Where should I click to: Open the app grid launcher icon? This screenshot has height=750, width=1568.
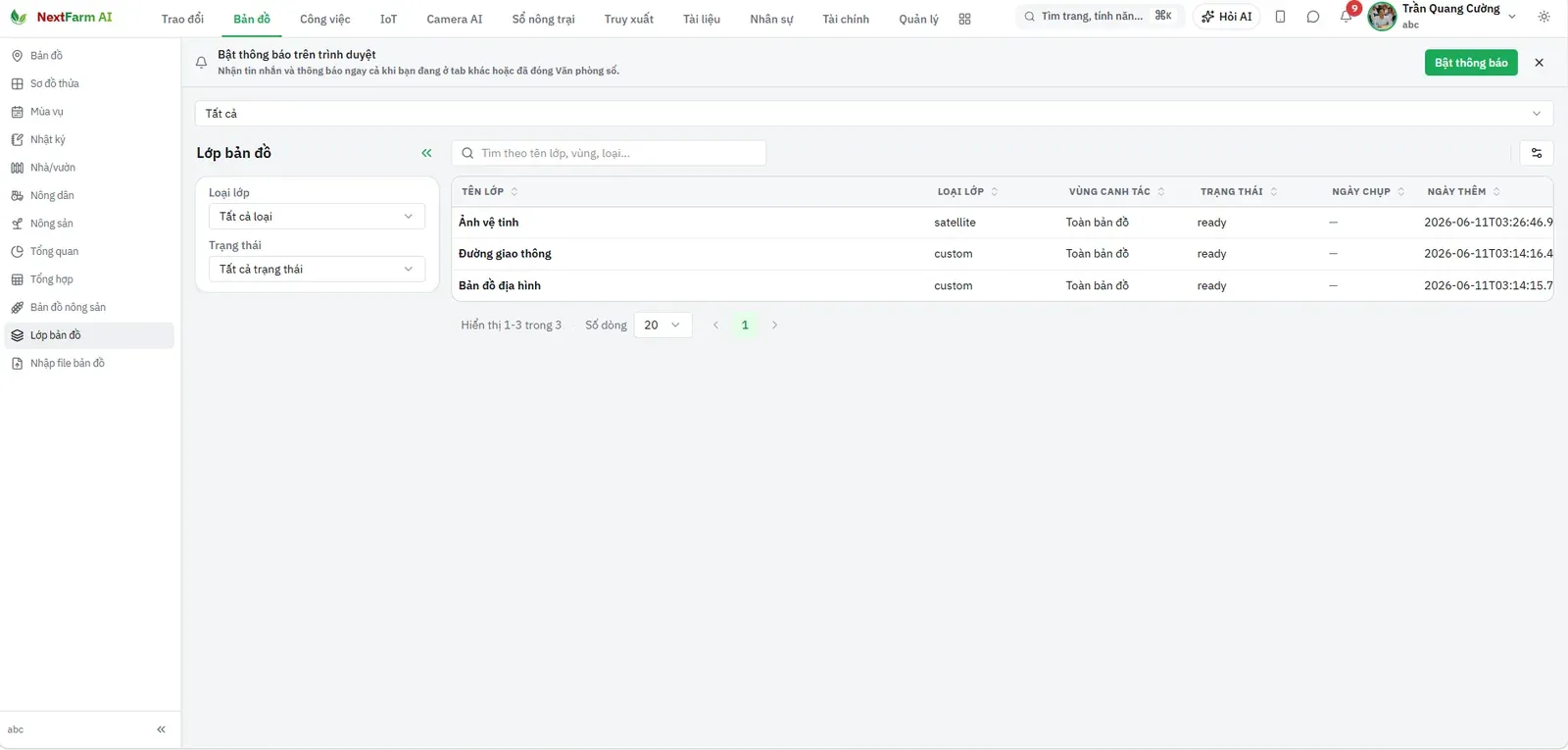pyautogui.click(x=964, y=19)
